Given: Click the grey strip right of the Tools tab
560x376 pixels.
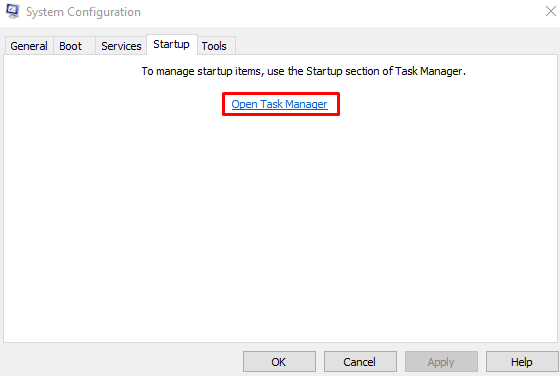Looking at the screenshot, I should click(x=396, y=45).
